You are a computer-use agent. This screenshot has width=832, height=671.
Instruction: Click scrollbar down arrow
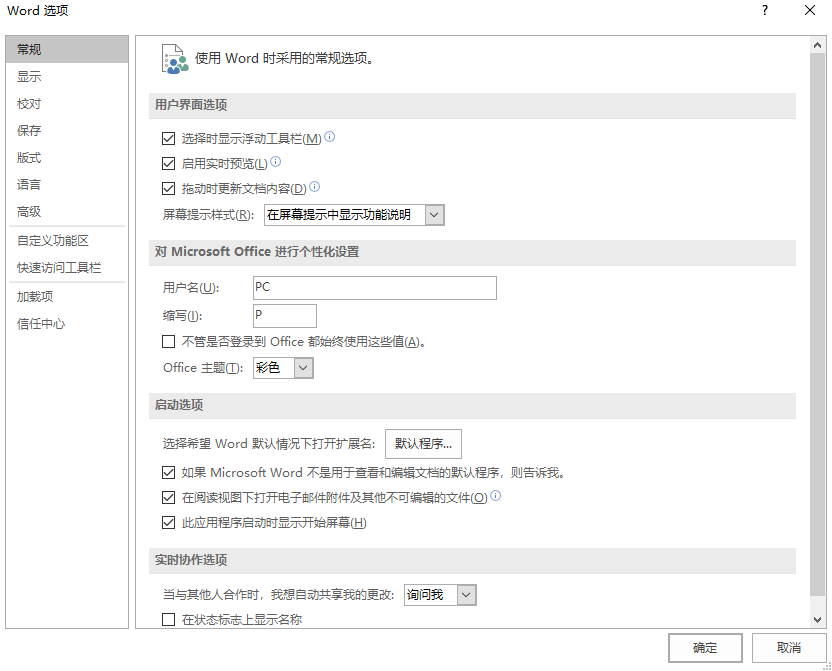tap(818, 619)
